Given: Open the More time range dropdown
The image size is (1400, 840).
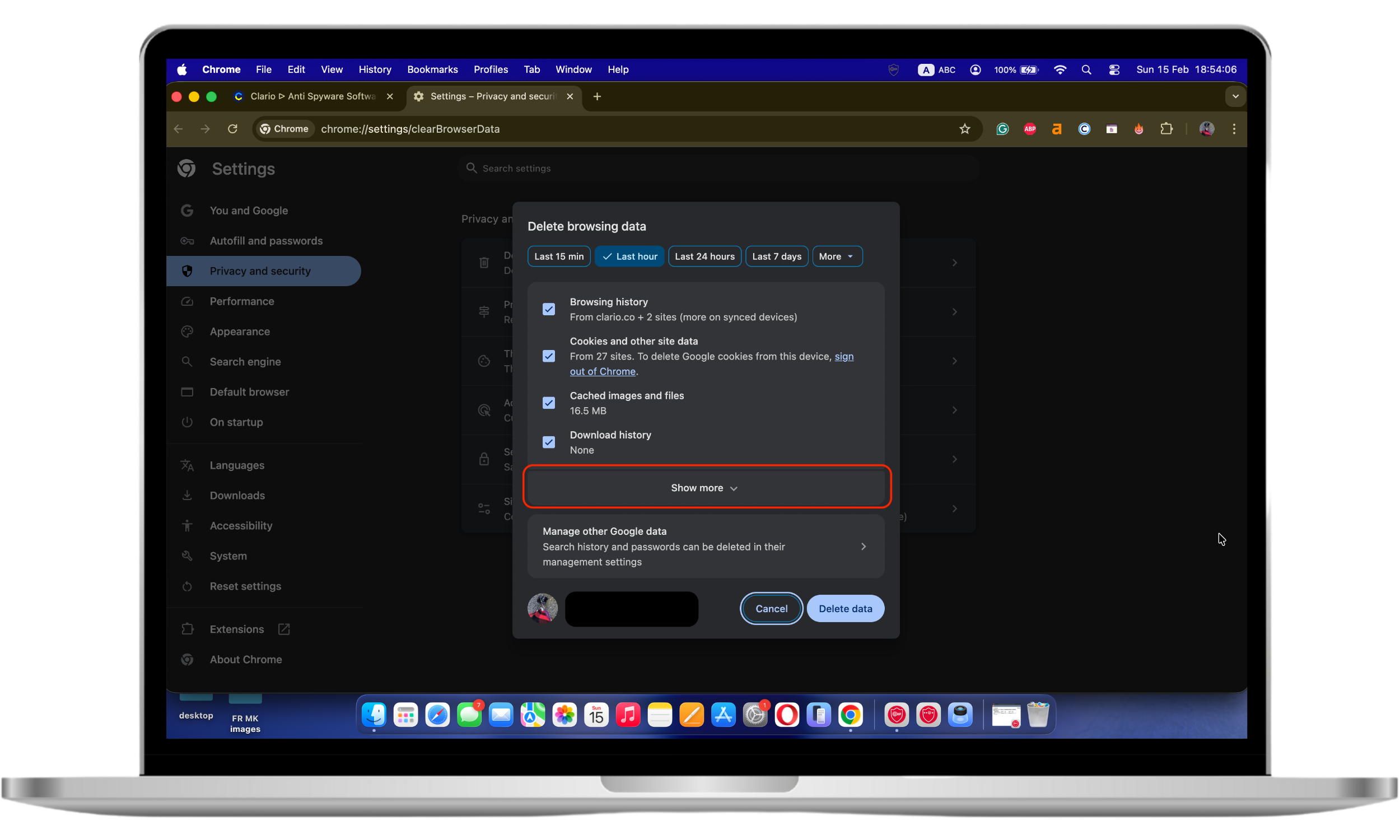Looking at the screenshot, I should pyautogui.click(x=837, y=256).
